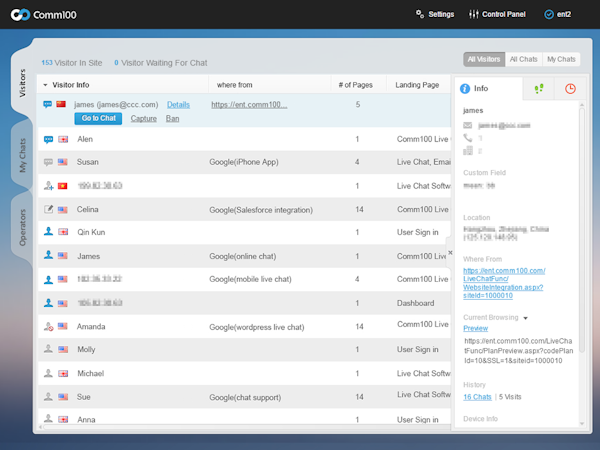Click the Info panel vertical scrollbar

[582, 230]
